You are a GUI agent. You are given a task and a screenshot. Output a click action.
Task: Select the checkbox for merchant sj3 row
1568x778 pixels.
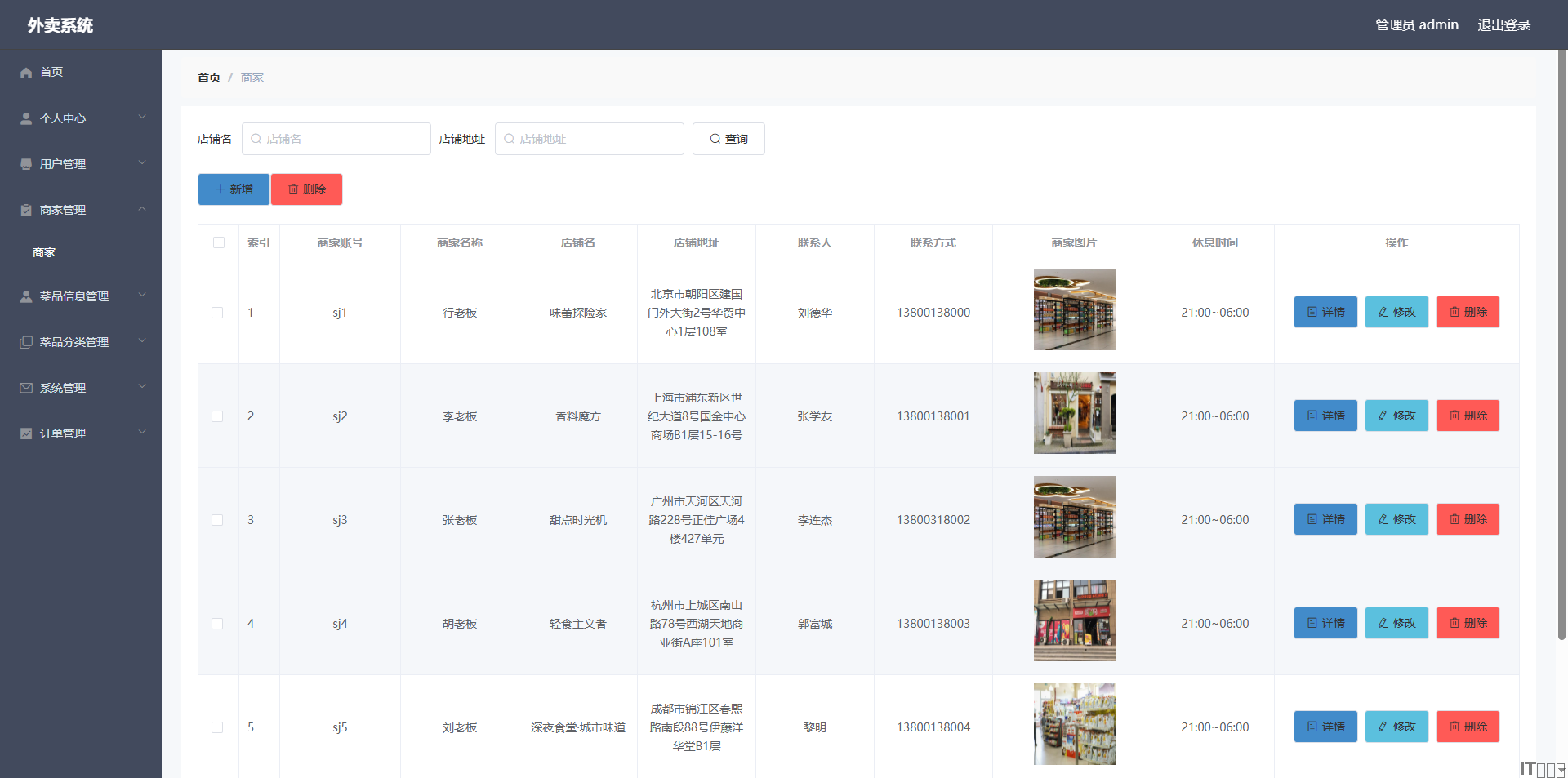tap(217, 520)
